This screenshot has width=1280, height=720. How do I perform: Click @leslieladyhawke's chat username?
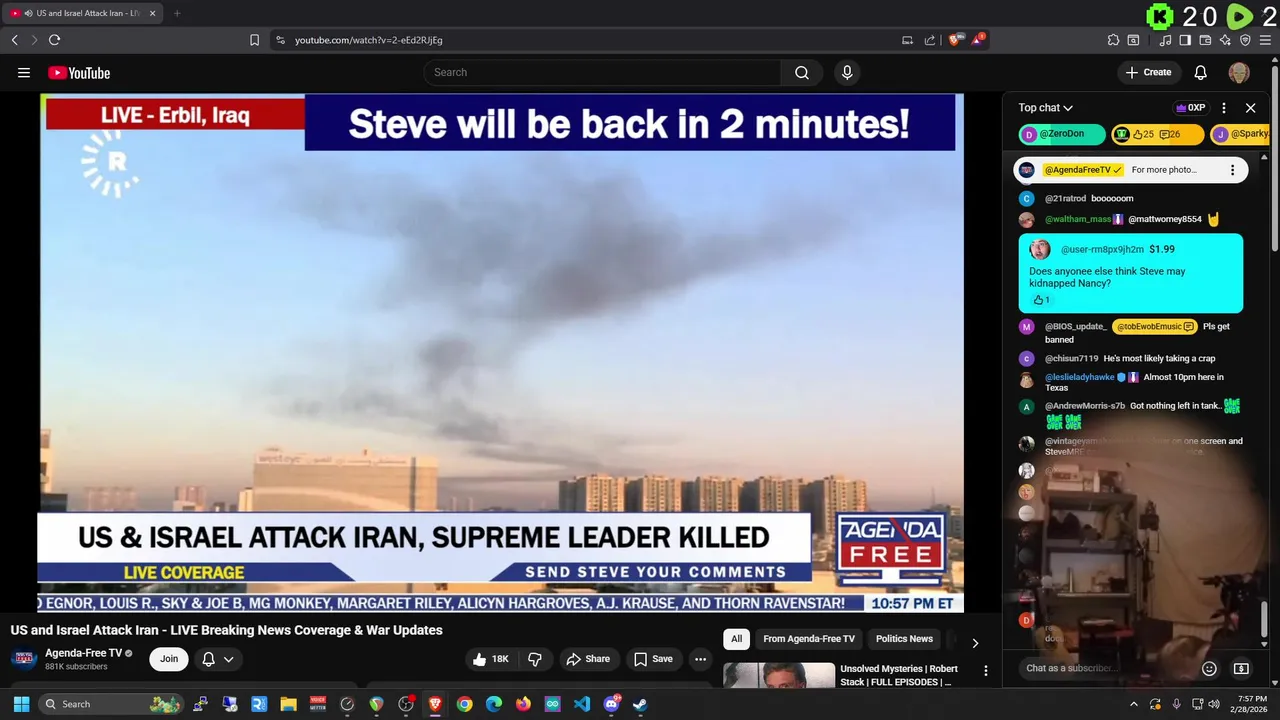pyautogui.click(x=1080, y=377)
